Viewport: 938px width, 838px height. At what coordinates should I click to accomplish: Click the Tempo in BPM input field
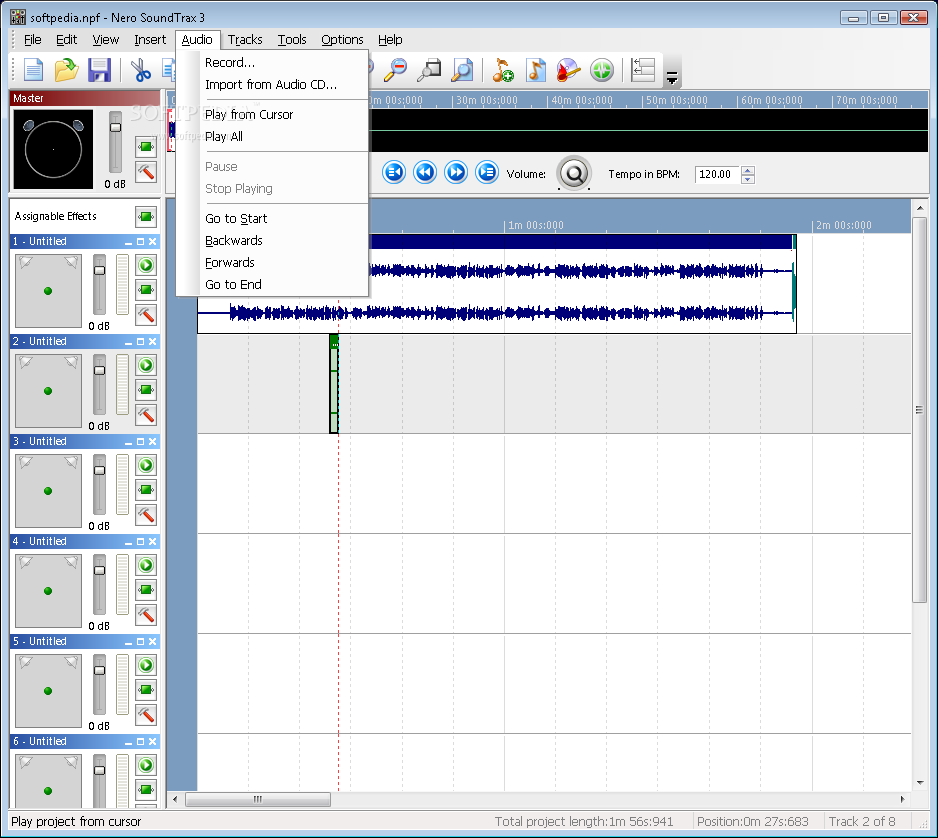[x=717, y=174]
